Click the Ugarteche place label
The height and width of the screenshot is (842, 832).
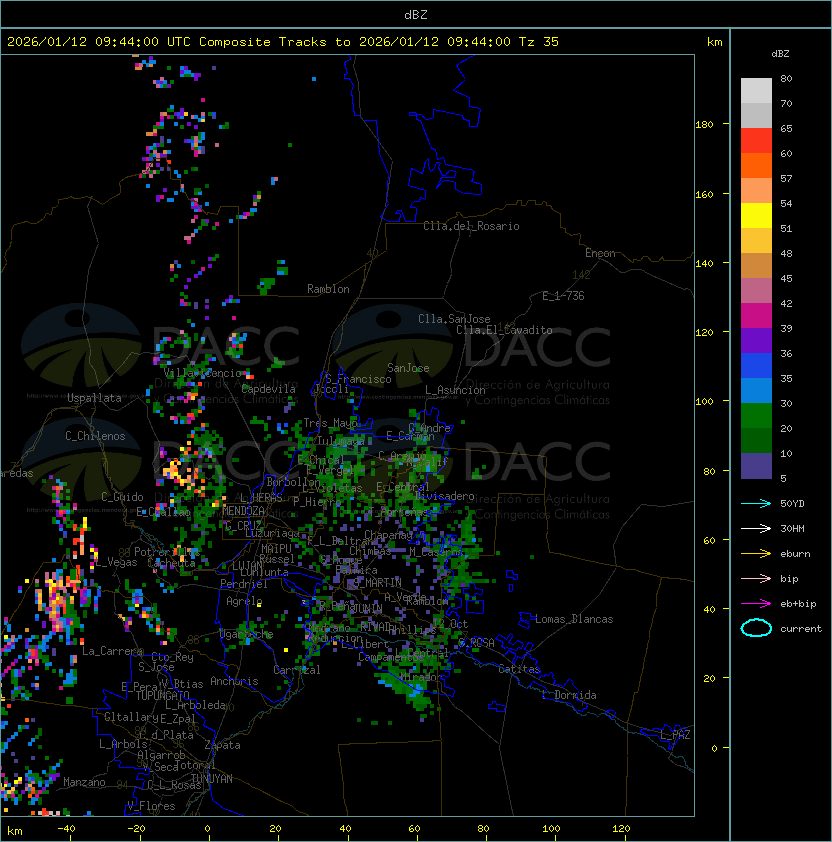246,634
